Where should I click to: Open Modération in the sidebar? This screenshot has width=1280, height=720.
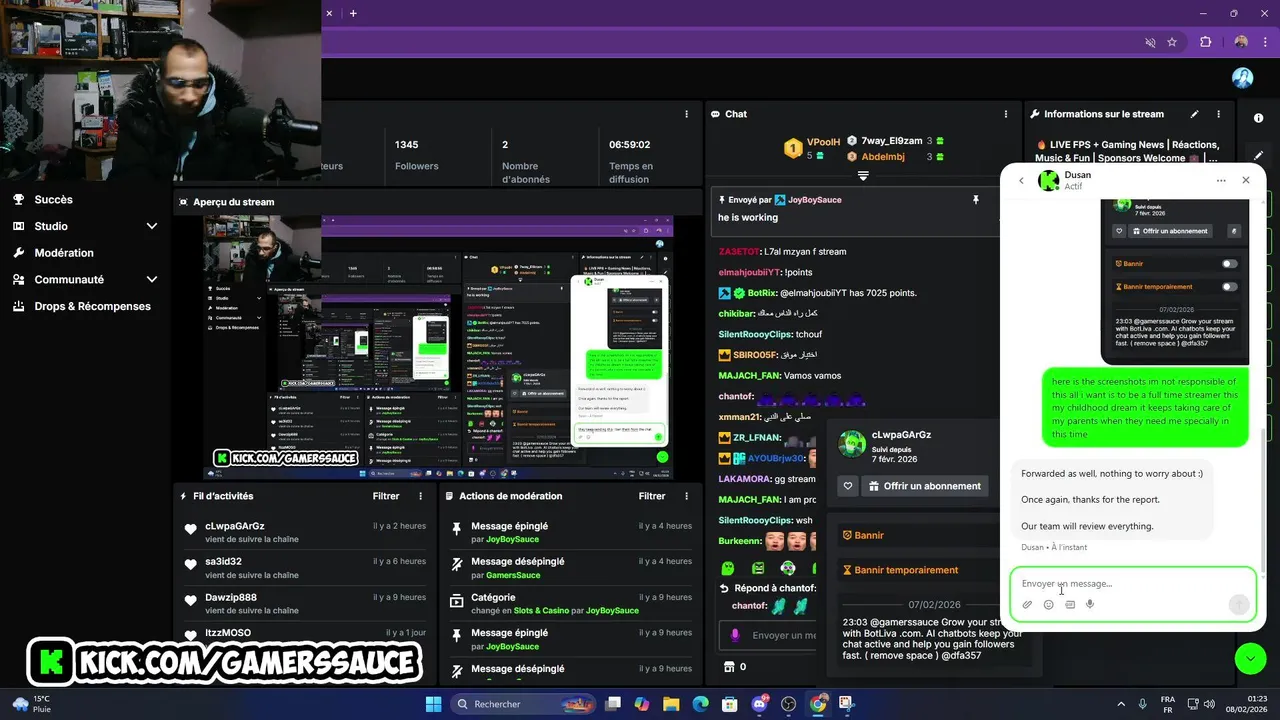(x=64, y=253)
